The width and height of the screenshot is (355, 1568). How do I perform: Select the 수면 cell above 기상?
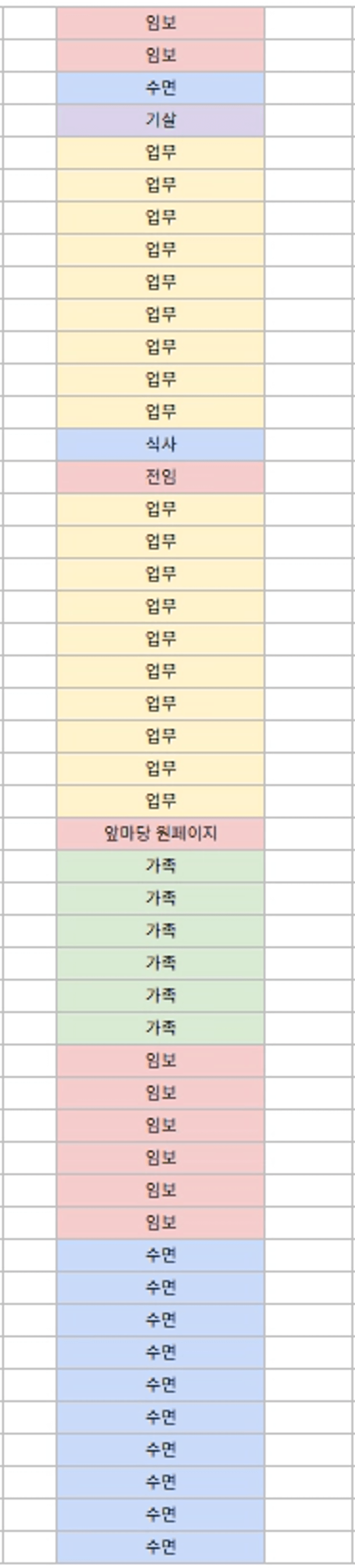tap(161, 88)
